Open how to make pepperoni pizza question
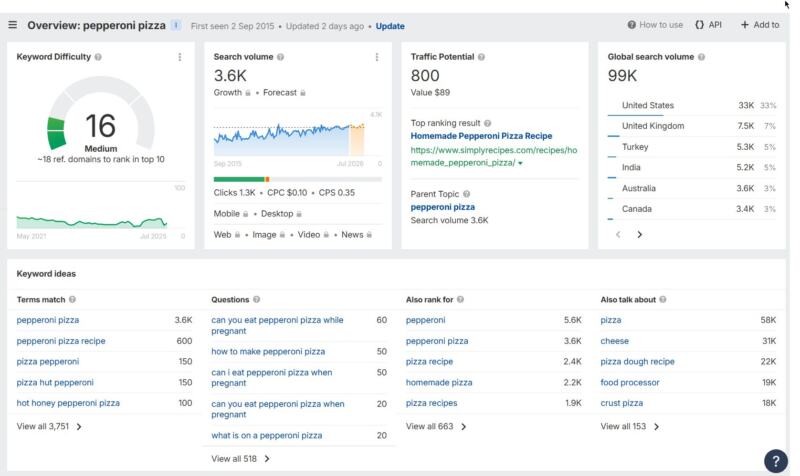This screenshot has height=476, width=800. [x=268, y=352]
